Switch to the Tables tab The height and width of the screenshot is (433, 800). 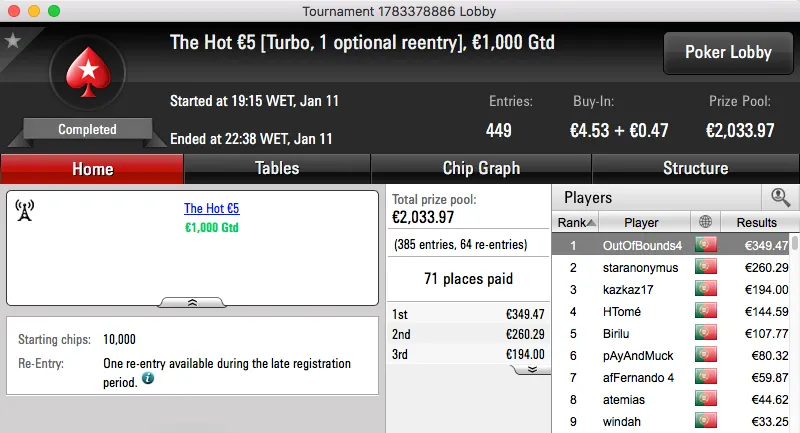(x=277, y=168)
